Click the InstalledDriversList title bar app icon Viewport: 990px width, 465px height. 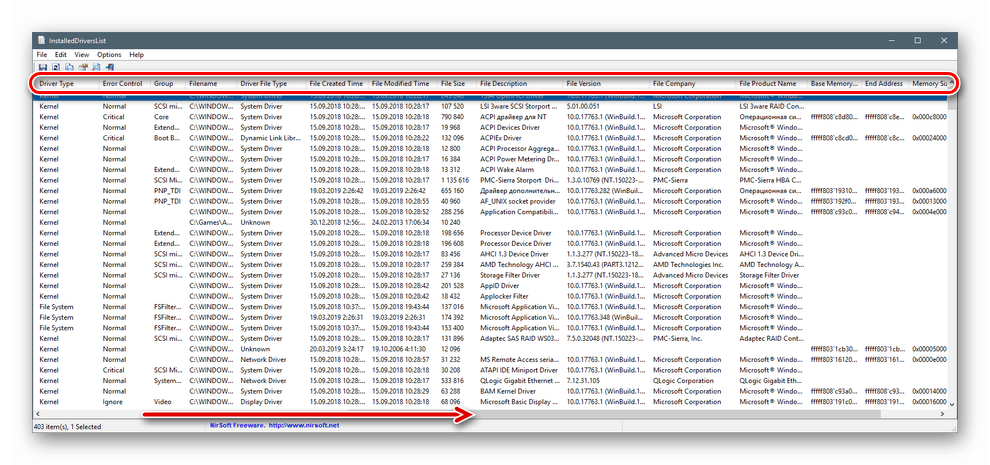click(42, 40)
